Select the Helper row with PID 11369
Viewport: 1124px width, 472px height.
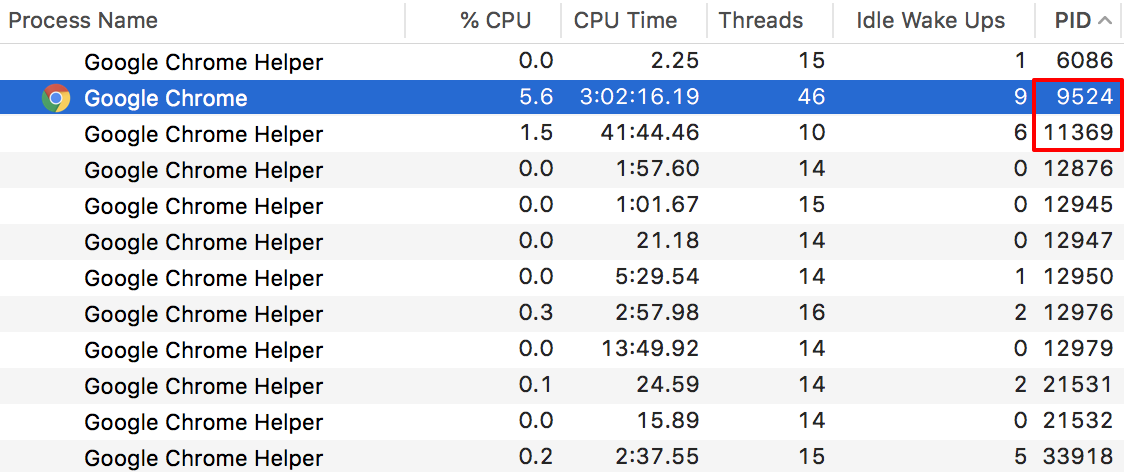(562, 133)
